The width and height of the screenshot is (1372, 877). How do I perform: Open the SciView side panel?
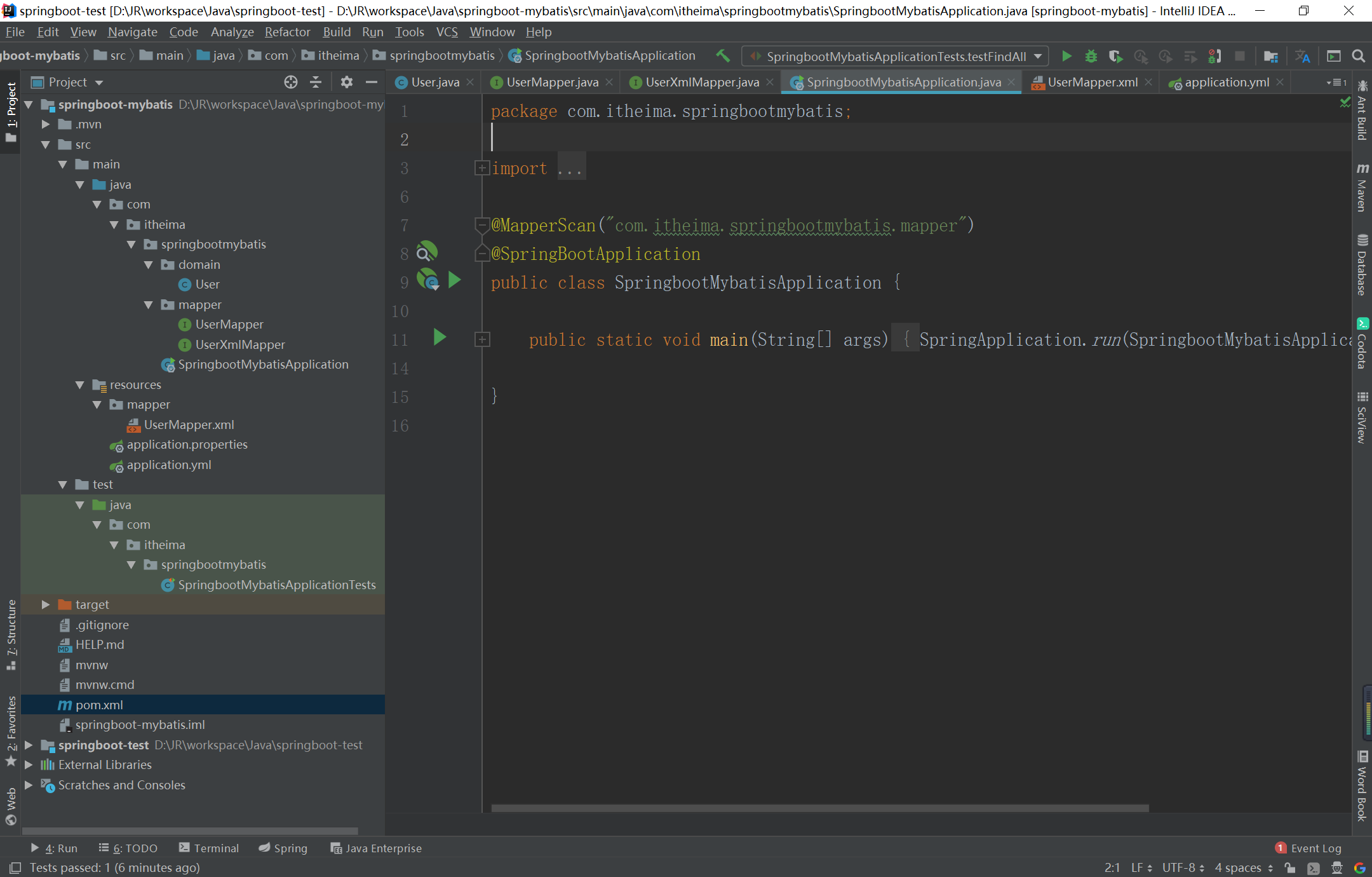1362,417
